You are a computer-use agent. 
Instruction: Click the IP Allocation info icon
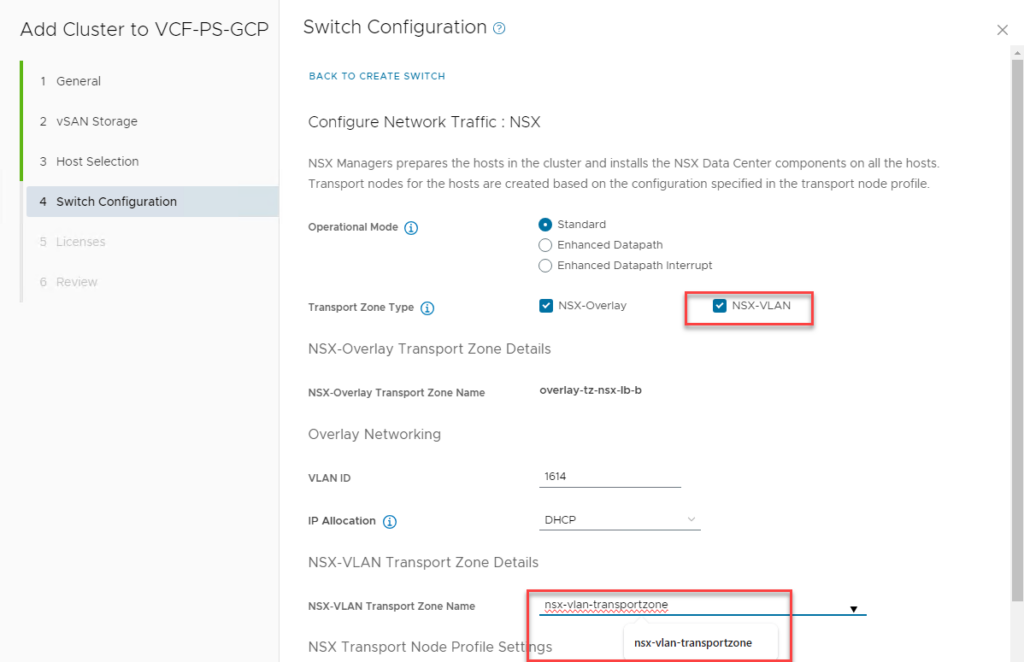click(390, 522)
